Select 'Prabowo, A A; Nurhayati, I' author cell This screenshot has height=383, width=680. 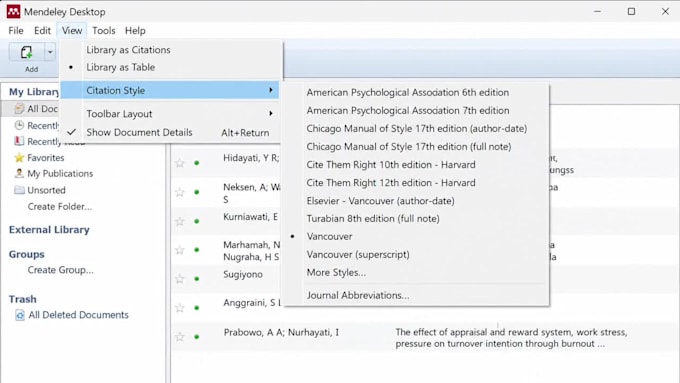click(x=281, y=333)
